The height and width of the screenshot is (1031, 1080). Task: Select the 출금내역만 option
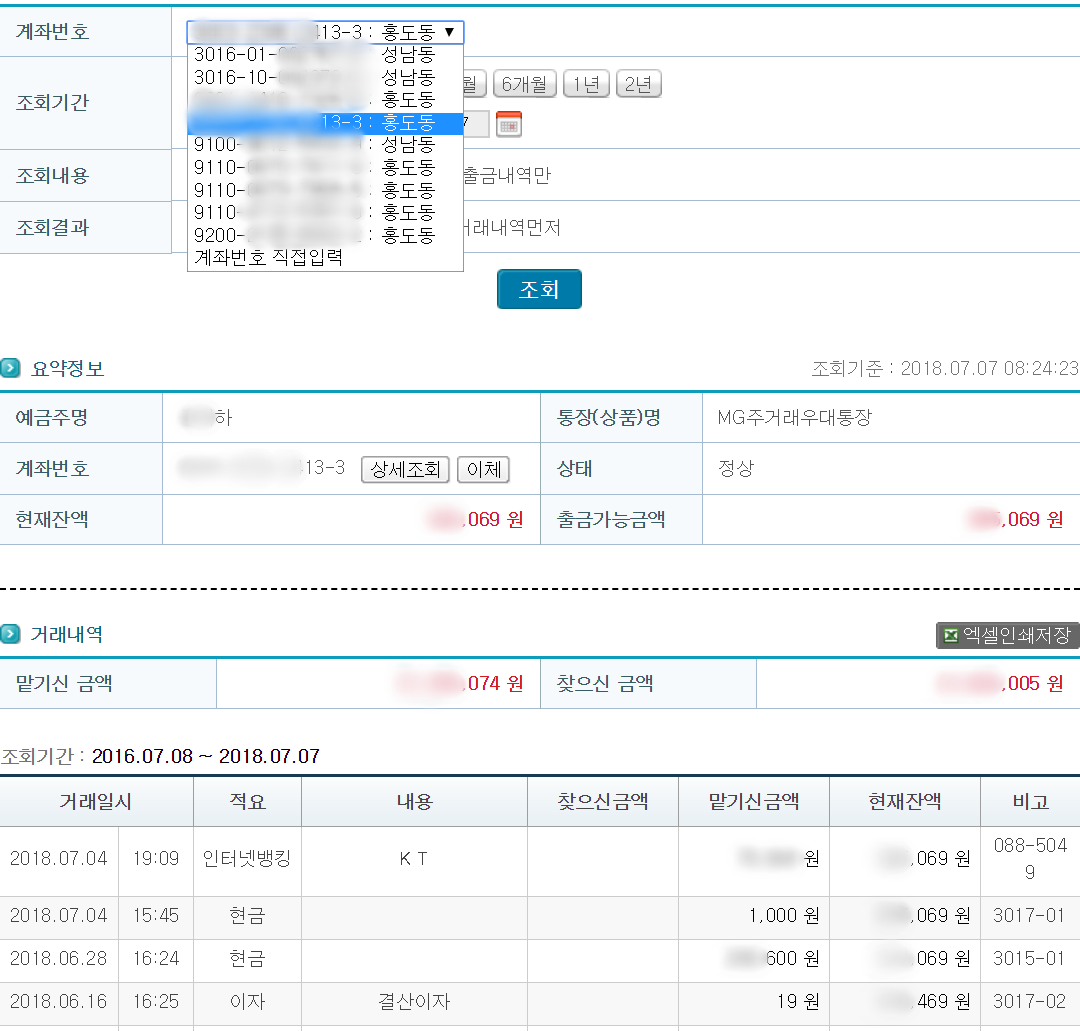point(506,176)
